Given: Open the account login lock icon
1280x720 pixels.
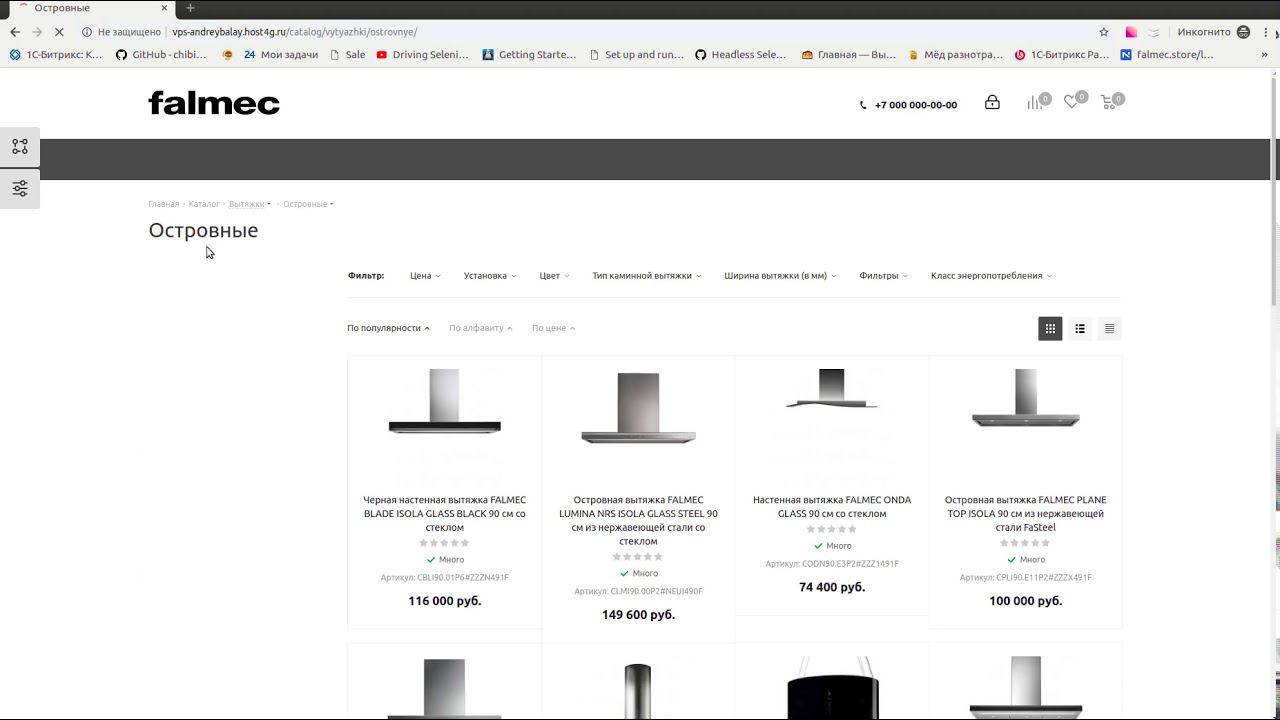Looking at the screenshot, I should click(x=992, y=102).
